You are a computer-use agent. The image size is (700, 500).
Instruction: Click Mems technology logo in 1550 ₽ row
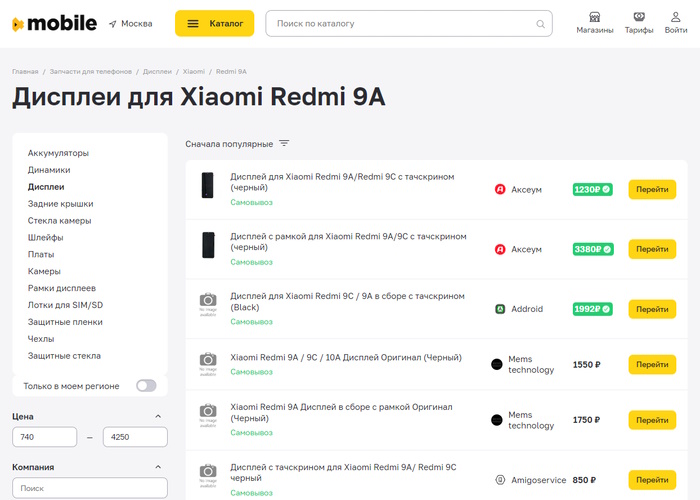[497, 364]
